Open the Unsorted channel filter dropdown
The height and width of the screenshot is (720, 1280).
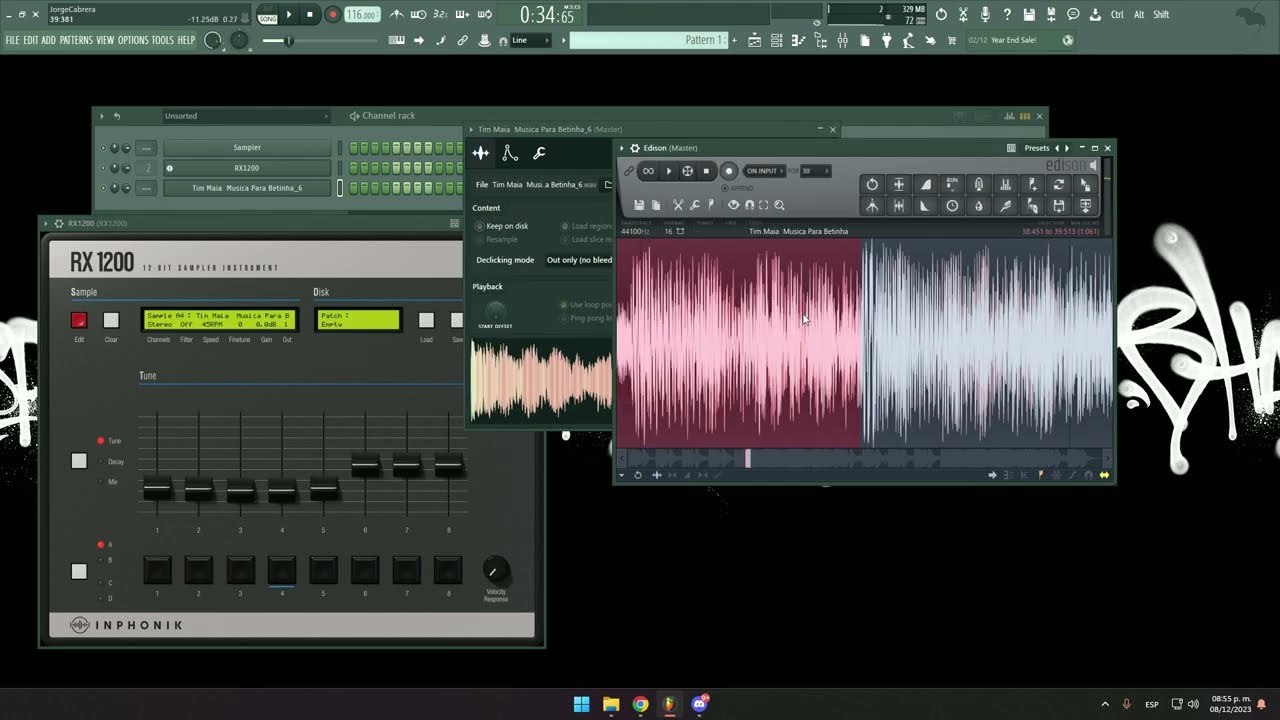point(245,116)
